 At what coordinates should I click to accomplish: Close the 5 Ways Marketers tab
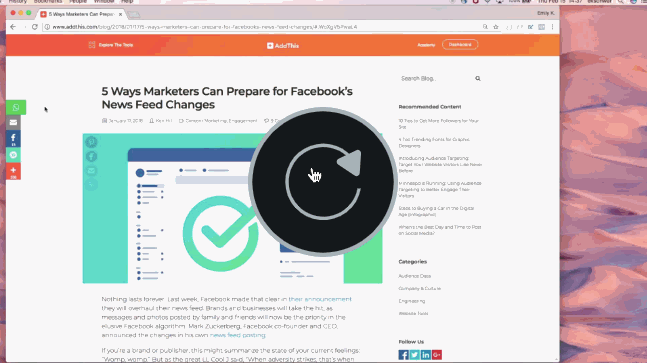(x=120, y=14)
